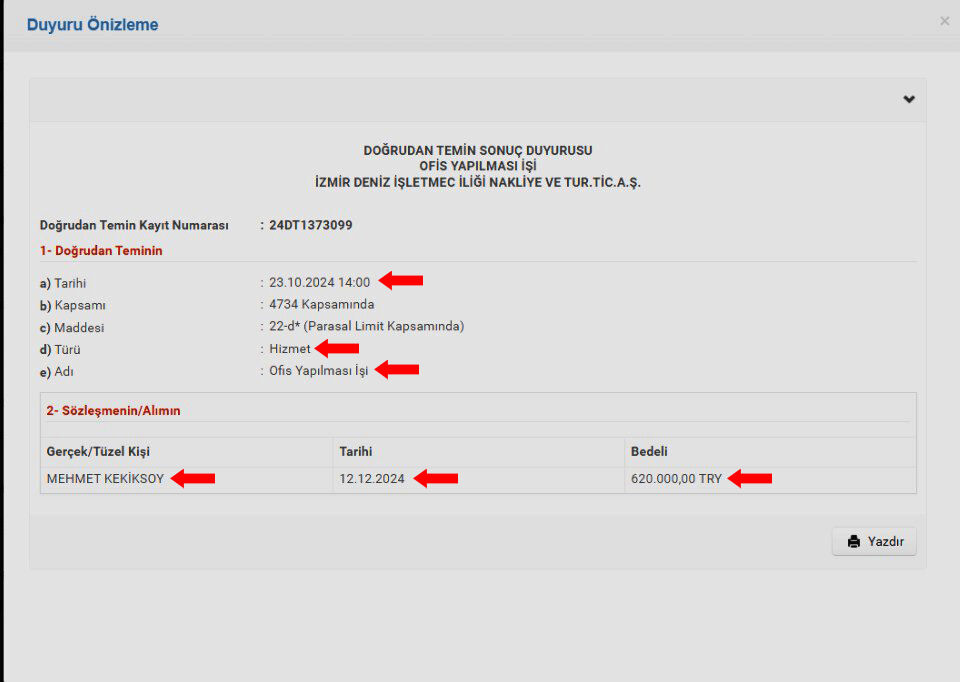
Task: Collapse the announcement panel with chevron
Action: [x=909, y=99]
